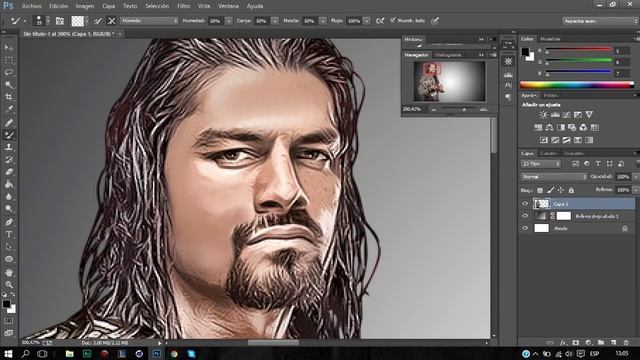Select the Crop tool
Viewport: 640px width, 360px height.
click(x=9, y=97)
